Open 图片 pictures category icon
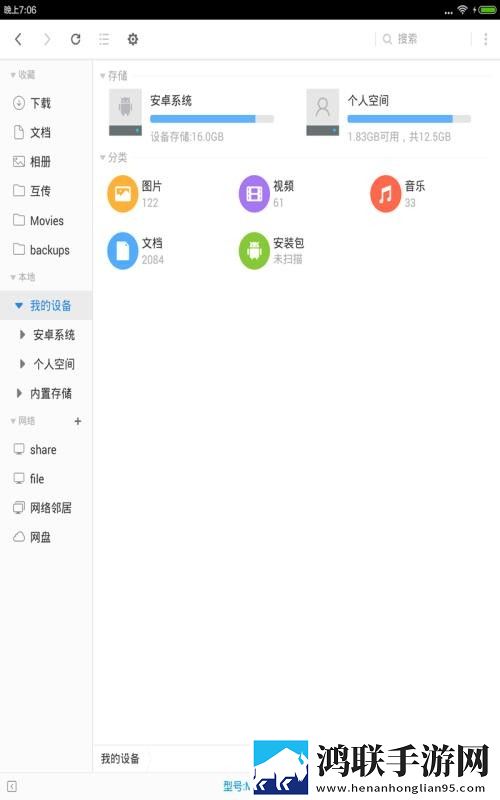The image size is (500, 800). (x=122, y=194)
